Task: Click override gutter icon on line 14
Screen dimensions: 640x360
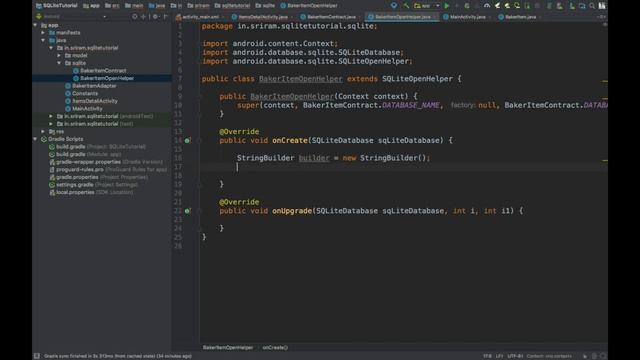Action: click(187, 140)
